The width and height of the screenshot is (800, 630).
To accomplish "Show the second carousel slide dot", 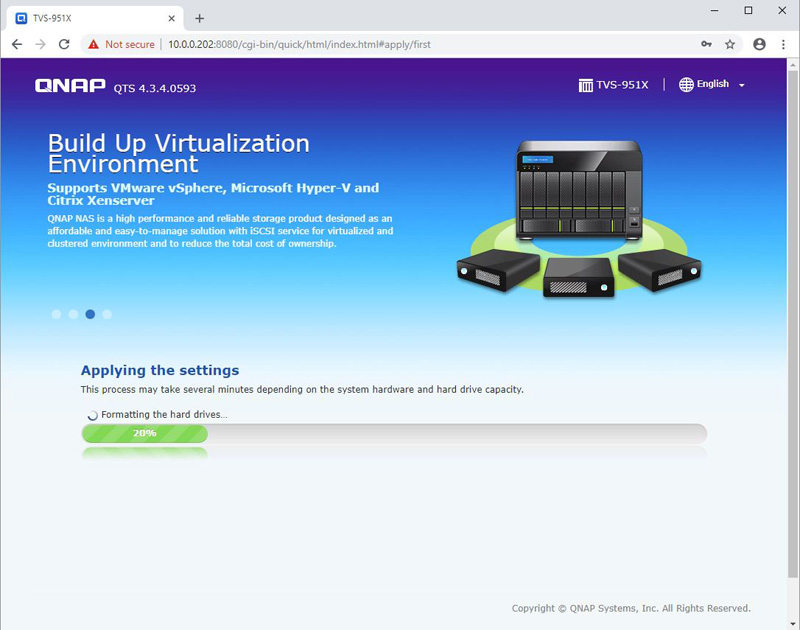I will click(x=73, y=314).
